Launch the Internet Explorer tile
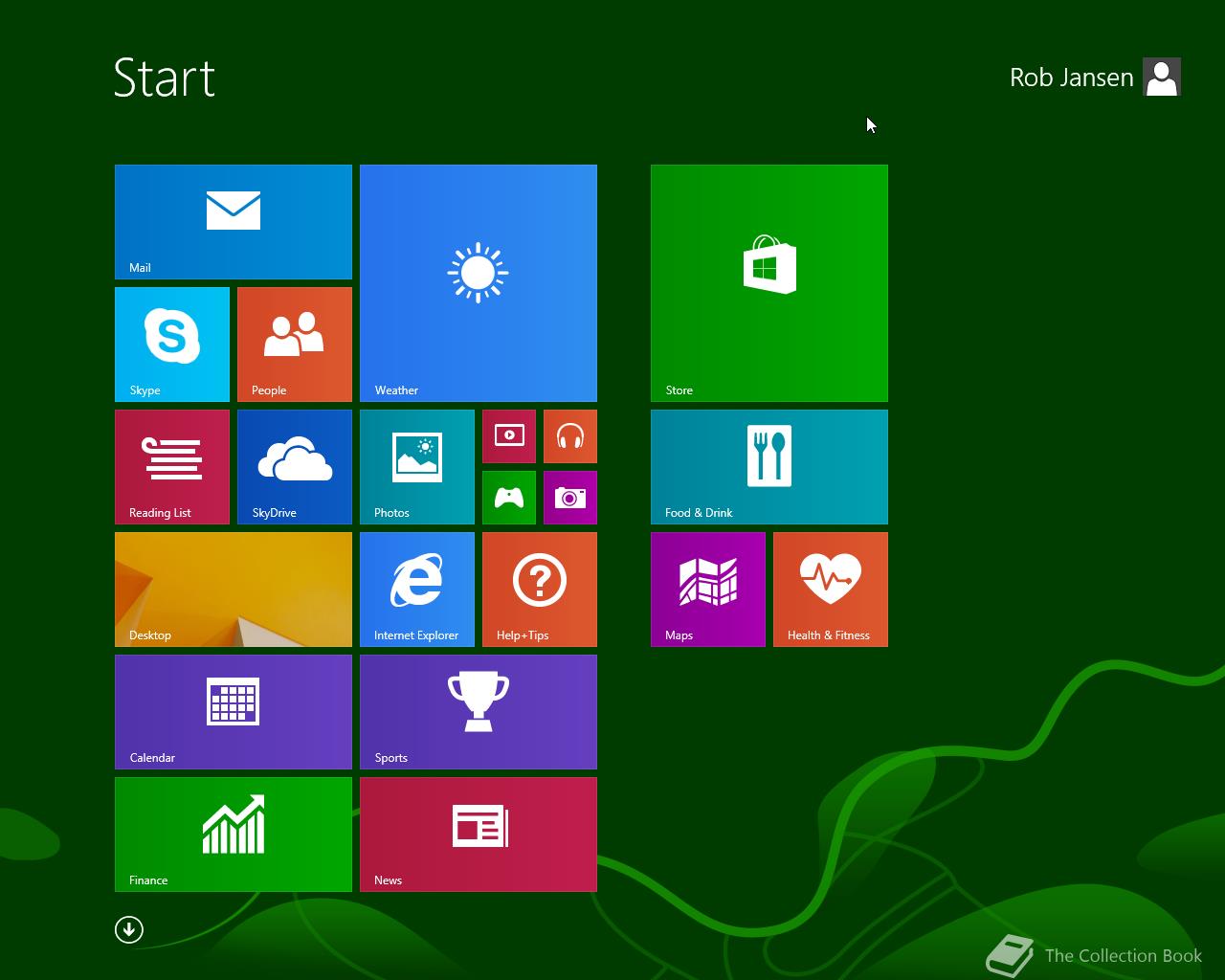 417,590
